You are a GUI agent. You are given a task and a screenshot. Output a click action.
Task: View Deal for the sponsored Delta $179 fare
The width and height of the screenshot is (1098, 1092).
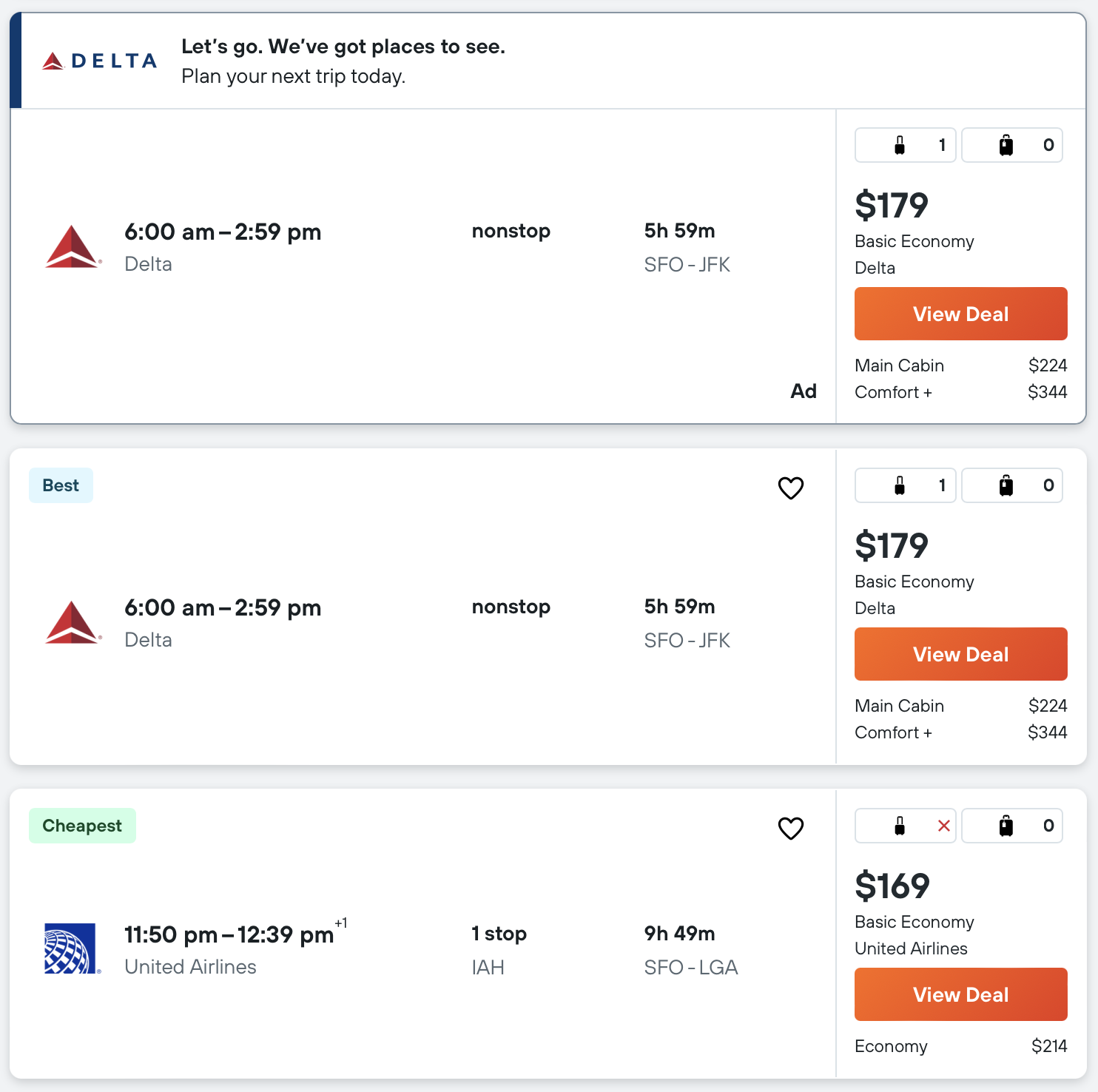[960, 314]
